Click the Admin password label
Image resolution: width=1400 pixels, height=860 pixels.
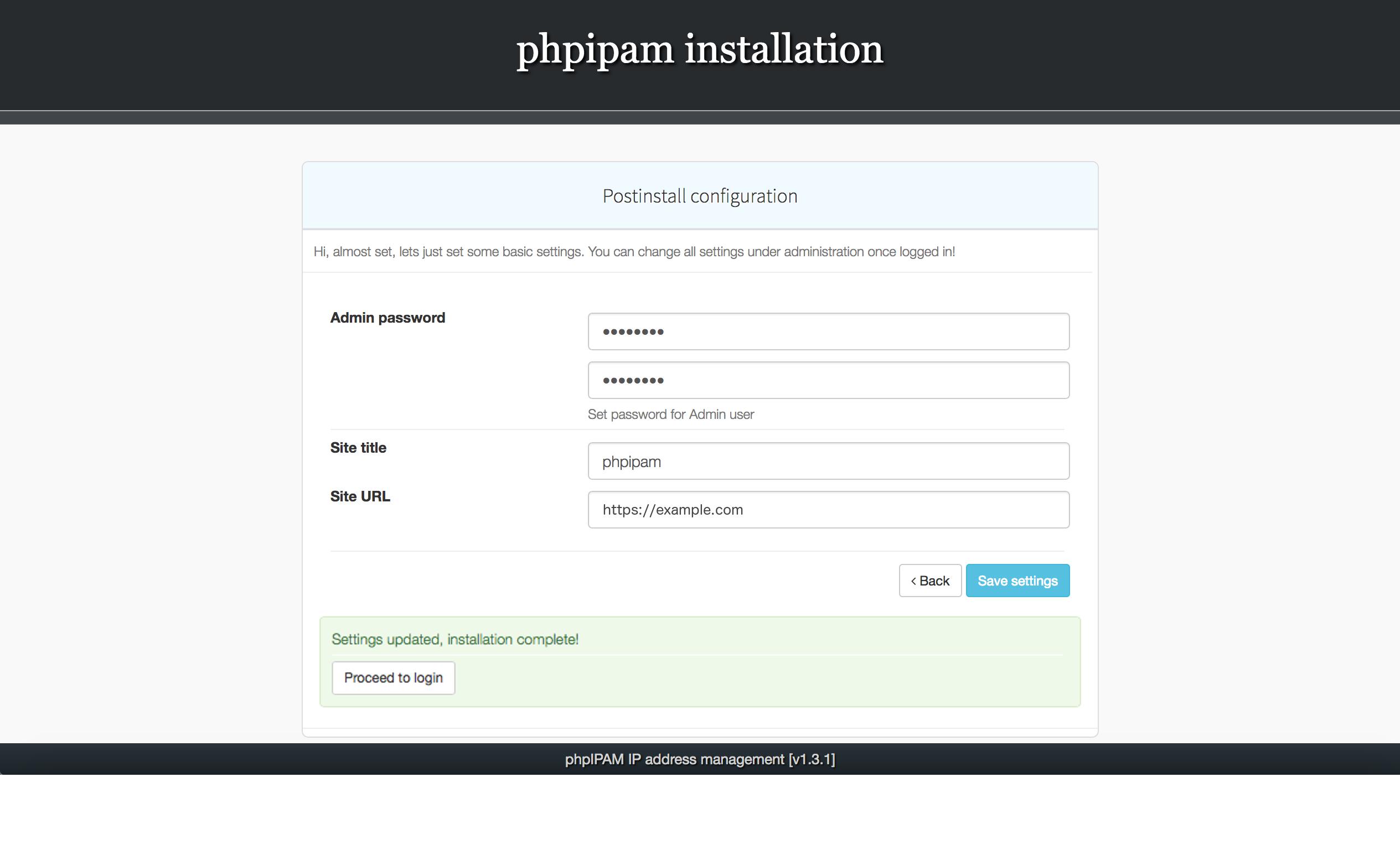(x=388, y=318)
